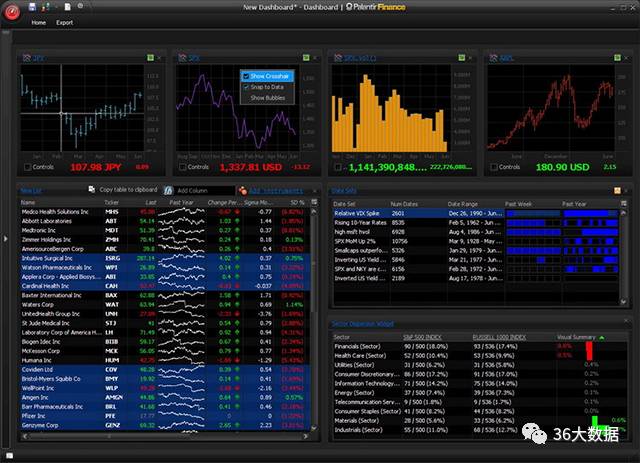Click the orange maximize icon on the Date Sets panel
This screenshot has width=640, height=463.
pyautogui.click(x=618, y=191)
